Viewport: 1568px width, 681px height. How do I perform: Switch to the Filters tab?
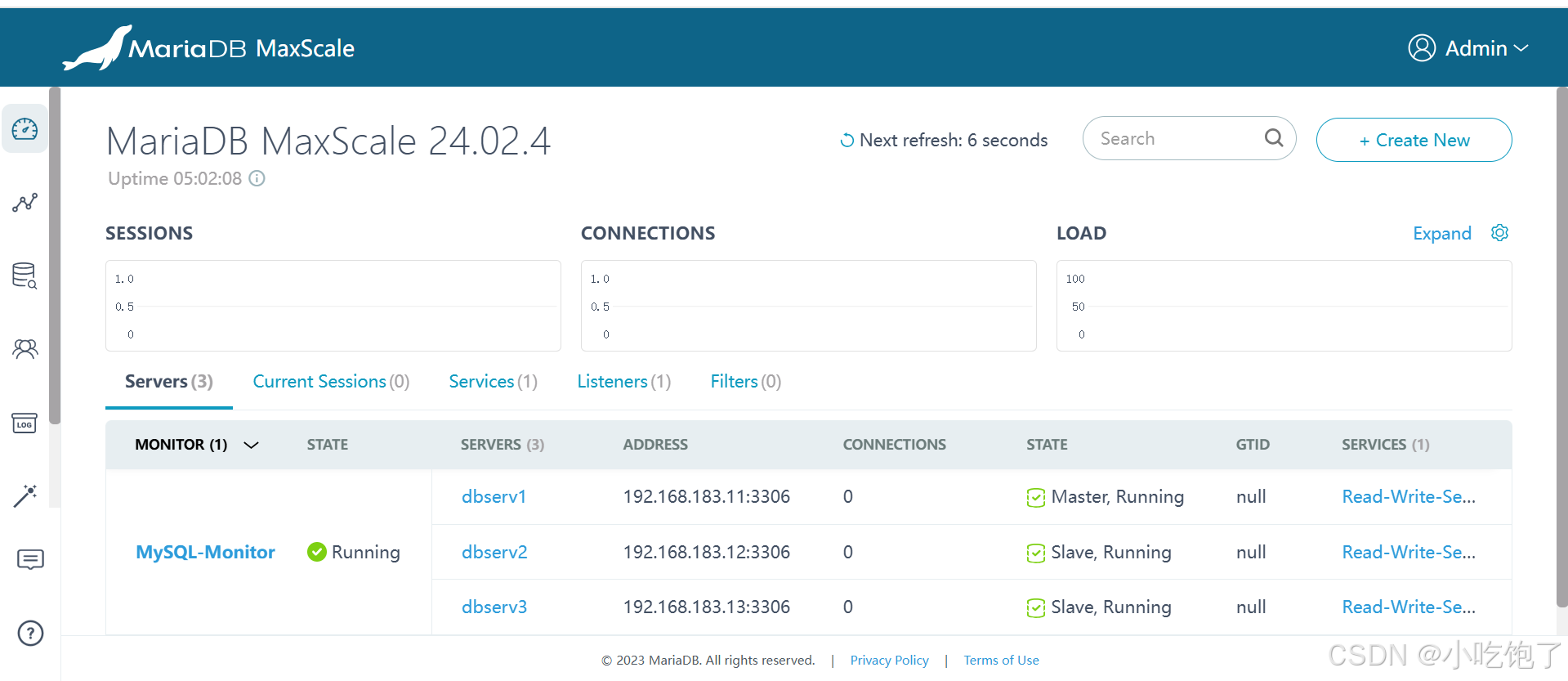point(745,382)
